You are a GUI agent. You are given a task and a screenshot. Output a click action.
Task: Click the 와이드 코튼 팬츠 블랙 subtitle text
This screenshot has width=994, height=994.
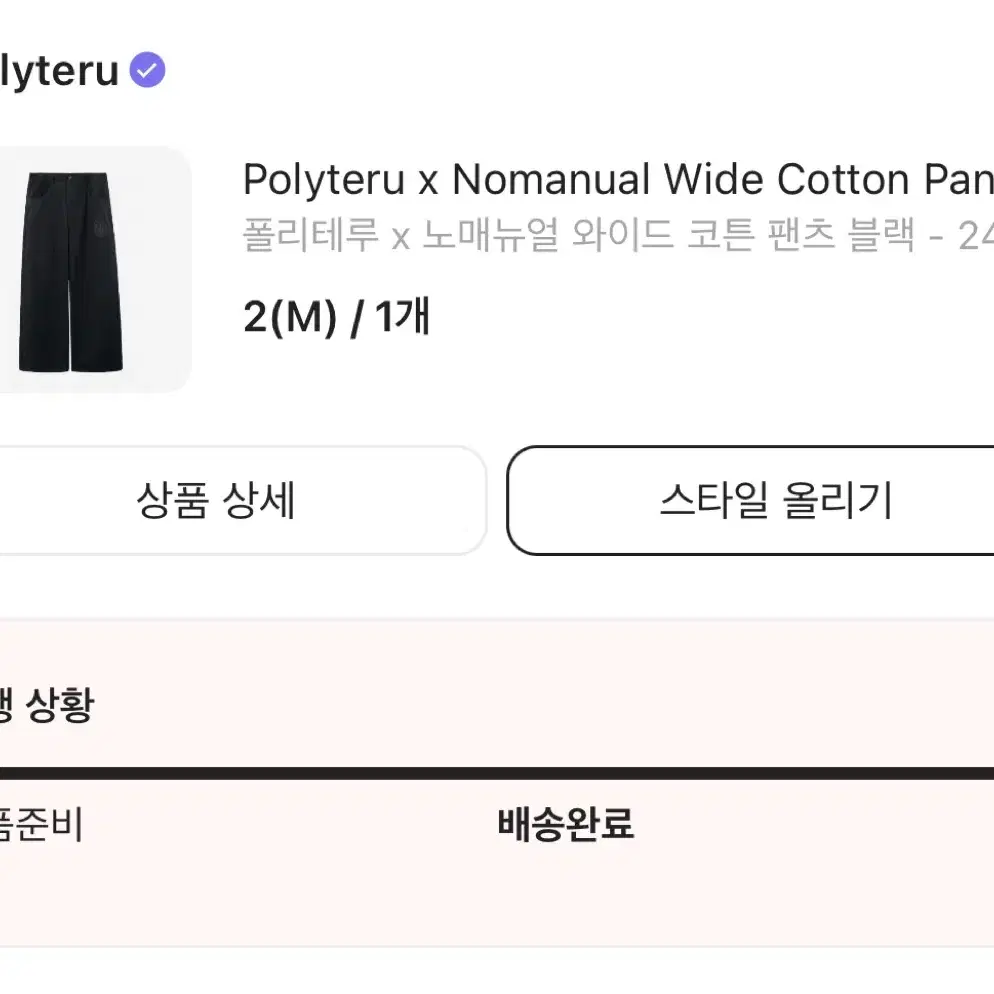click(743, 235)
